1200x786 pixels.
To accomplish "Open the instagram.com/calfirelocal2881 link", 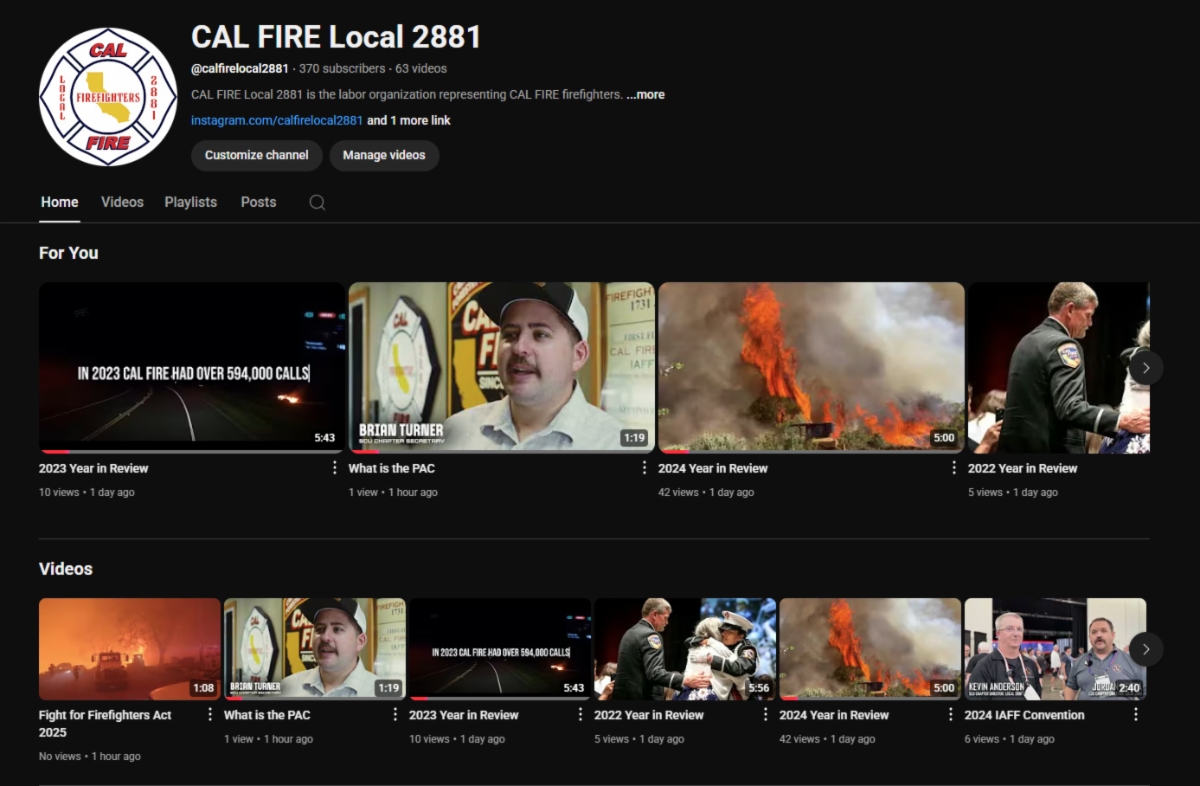I will (x=277, y=121).
